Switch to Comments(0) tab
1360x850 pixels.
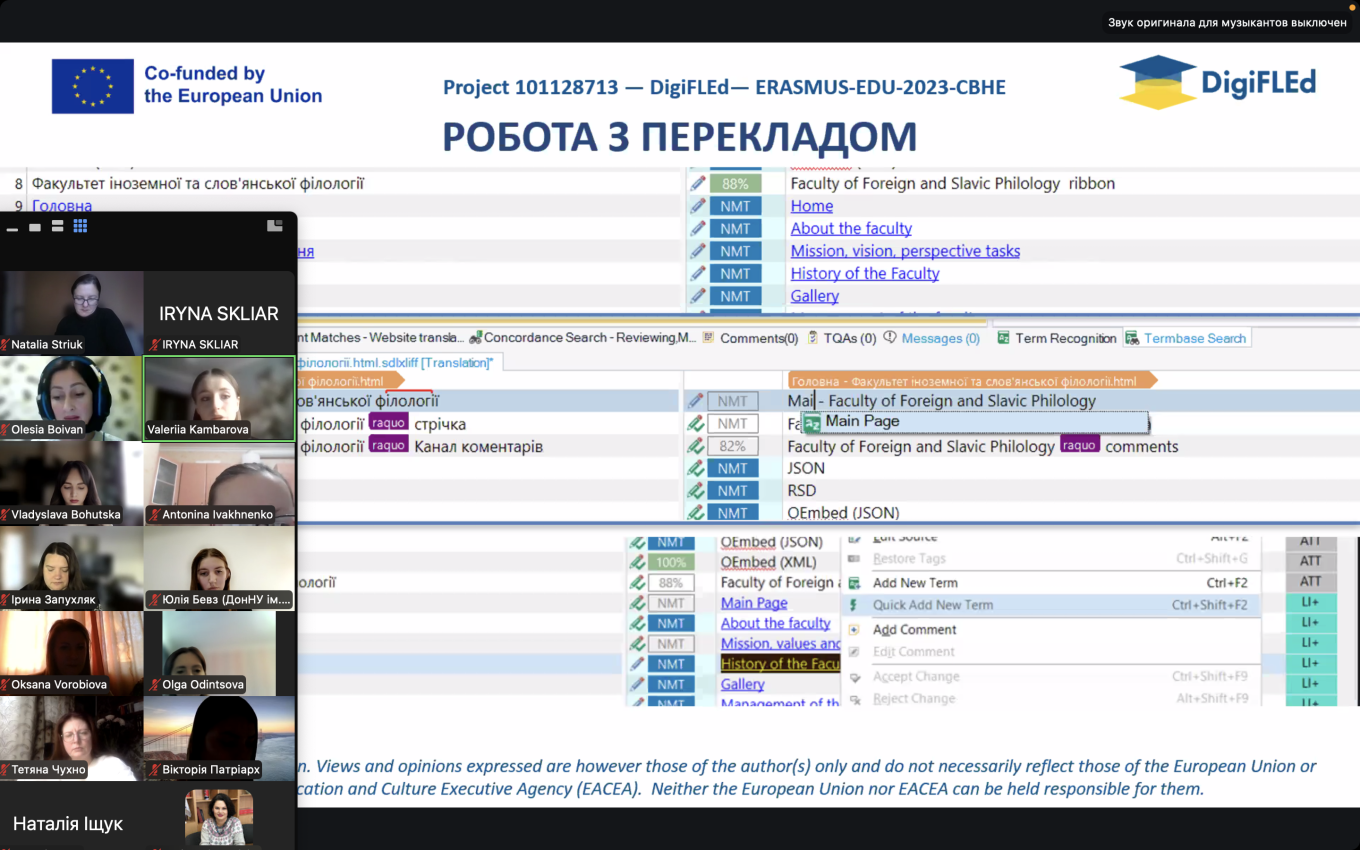pyautogui.click(x=758, y=338)
